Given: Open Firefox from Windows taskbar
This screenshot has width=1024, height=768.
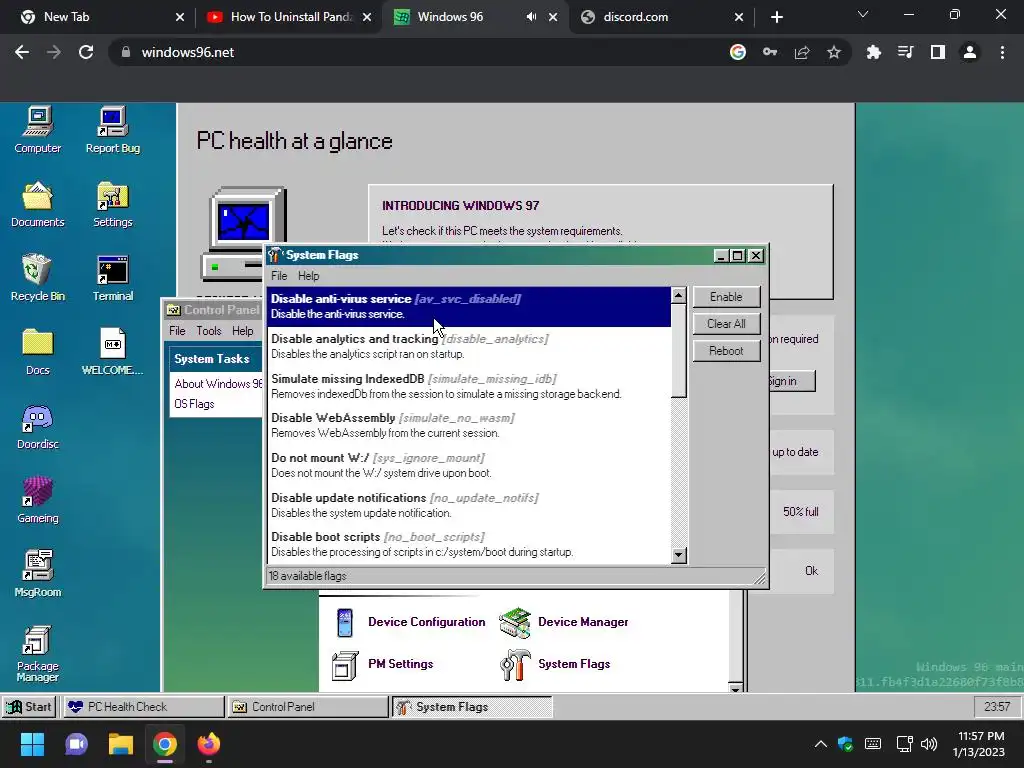Looking at the screenshot, I should point(209,744).
